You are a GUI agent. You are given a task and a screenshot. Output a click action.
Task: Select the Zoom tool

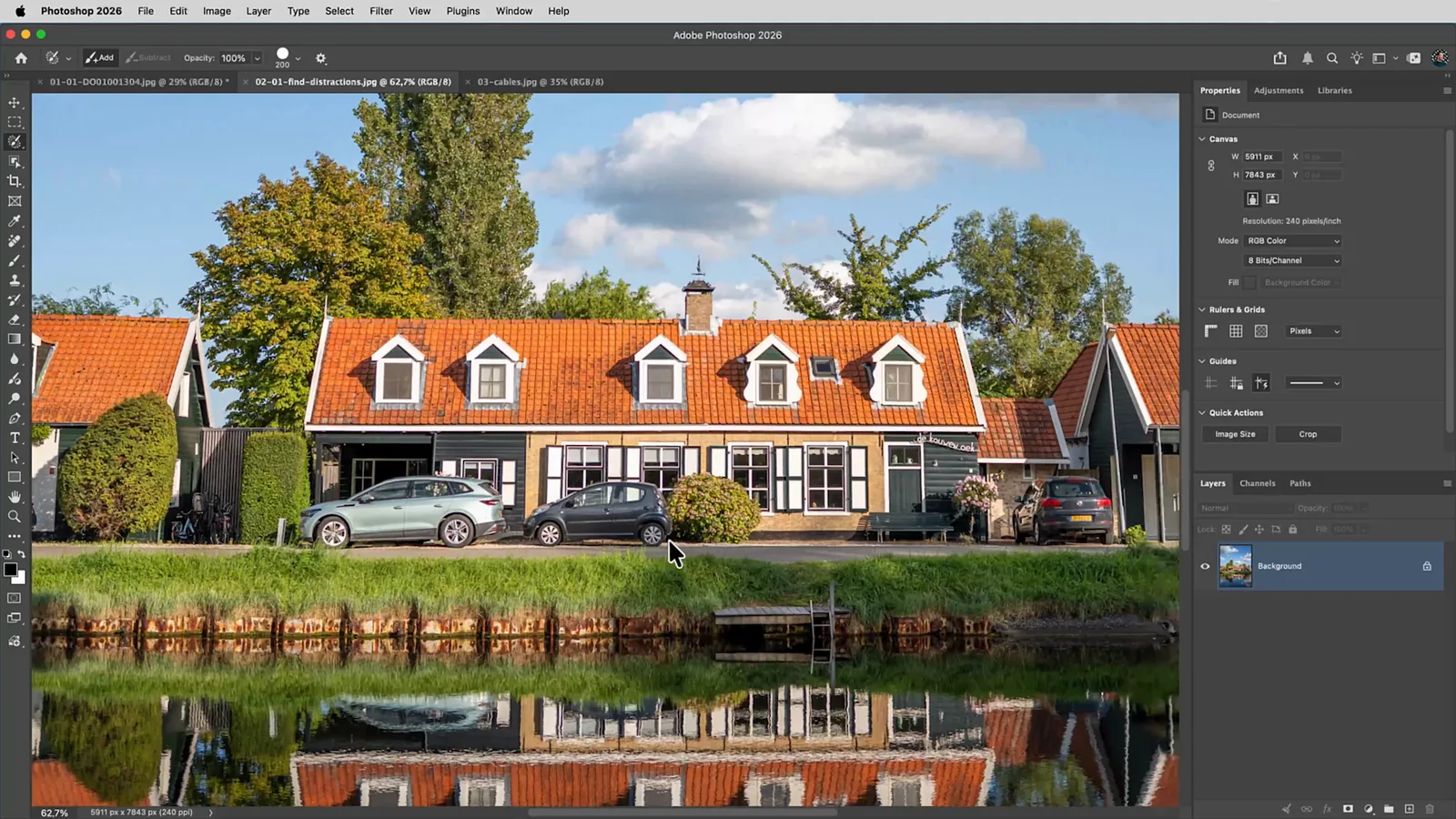15,517
